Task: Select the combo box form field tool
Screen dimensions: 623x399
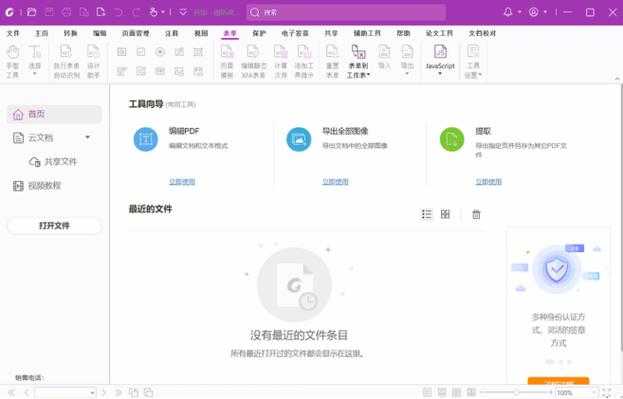Action: (x=179, y=52)
